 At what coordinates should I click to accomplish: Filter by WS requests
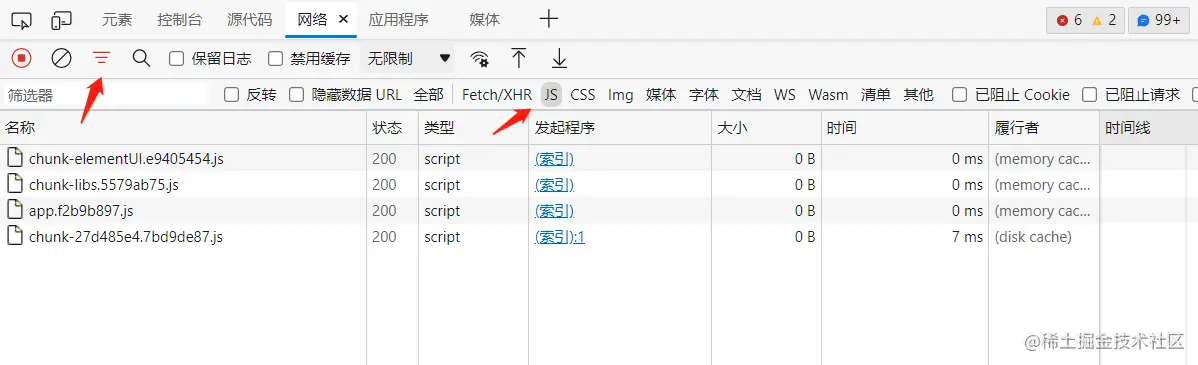pos(785,95)
